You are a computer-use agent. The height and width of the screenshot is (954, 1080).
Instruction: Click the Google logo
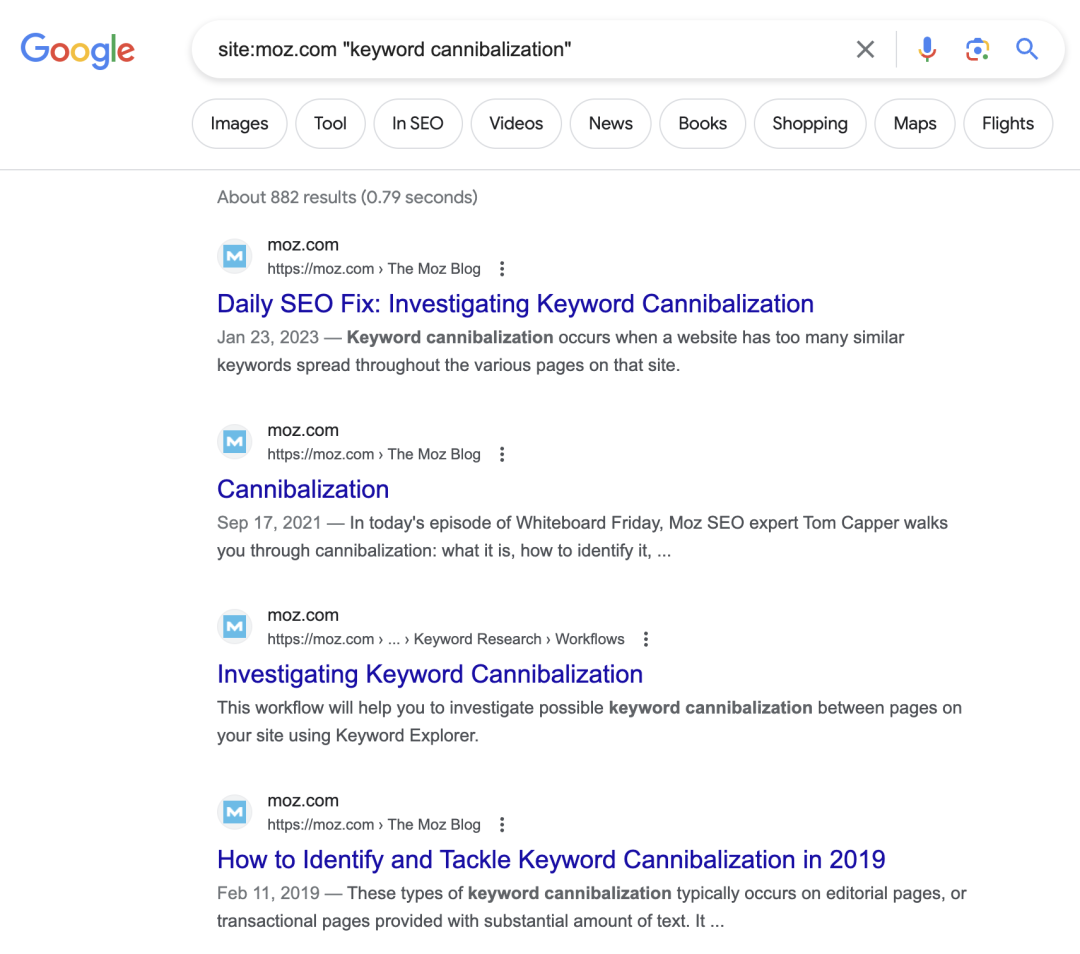coord(78,50)
